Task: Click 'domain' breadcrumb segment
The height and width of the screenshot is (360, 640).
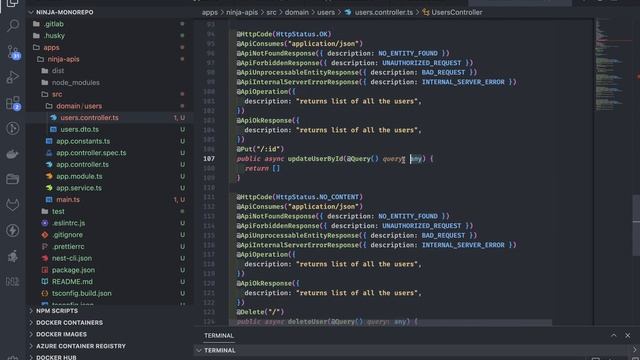Action: [297, 12]
